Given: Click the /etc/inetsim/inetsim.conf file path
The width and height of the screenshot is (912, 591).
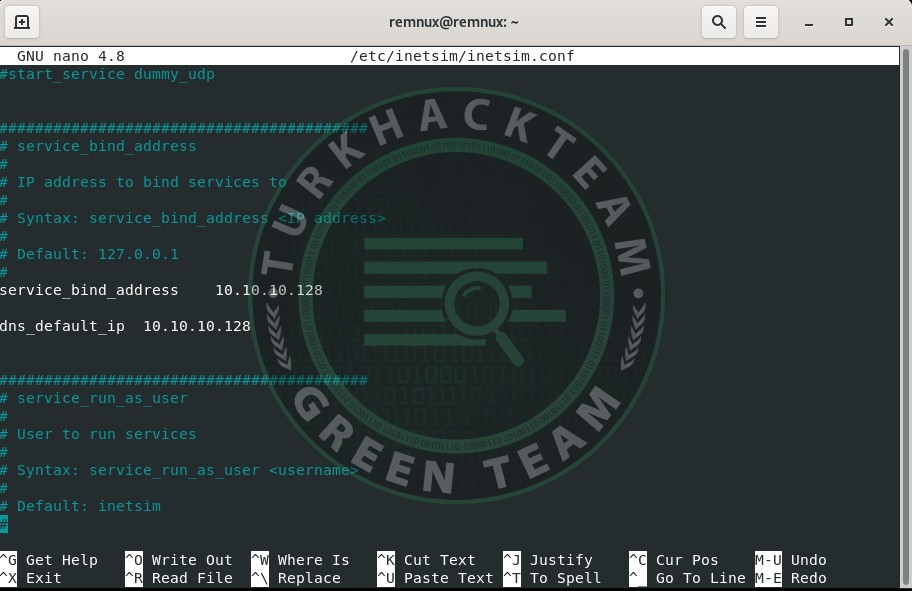Looking at the screenshot, I should pos(462,56).
